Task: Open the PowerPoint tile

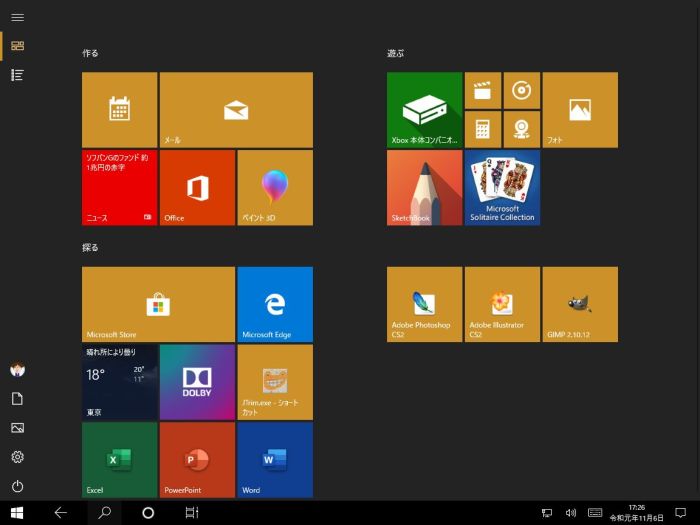Action: pyautogui.click(x=197, y=459)
